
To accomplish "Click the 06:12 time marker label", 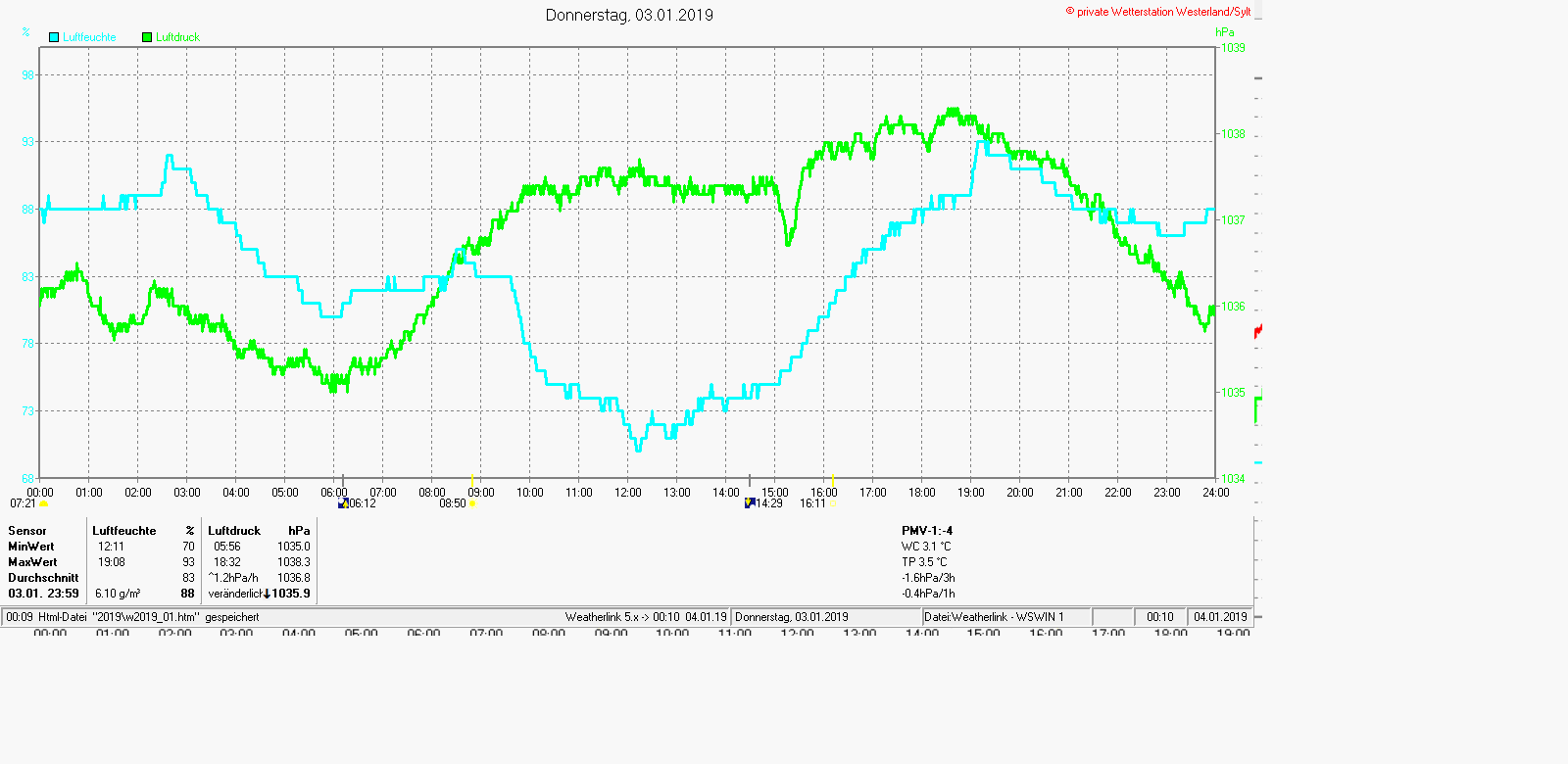I will pyautogui.click(x=363, y=503).
